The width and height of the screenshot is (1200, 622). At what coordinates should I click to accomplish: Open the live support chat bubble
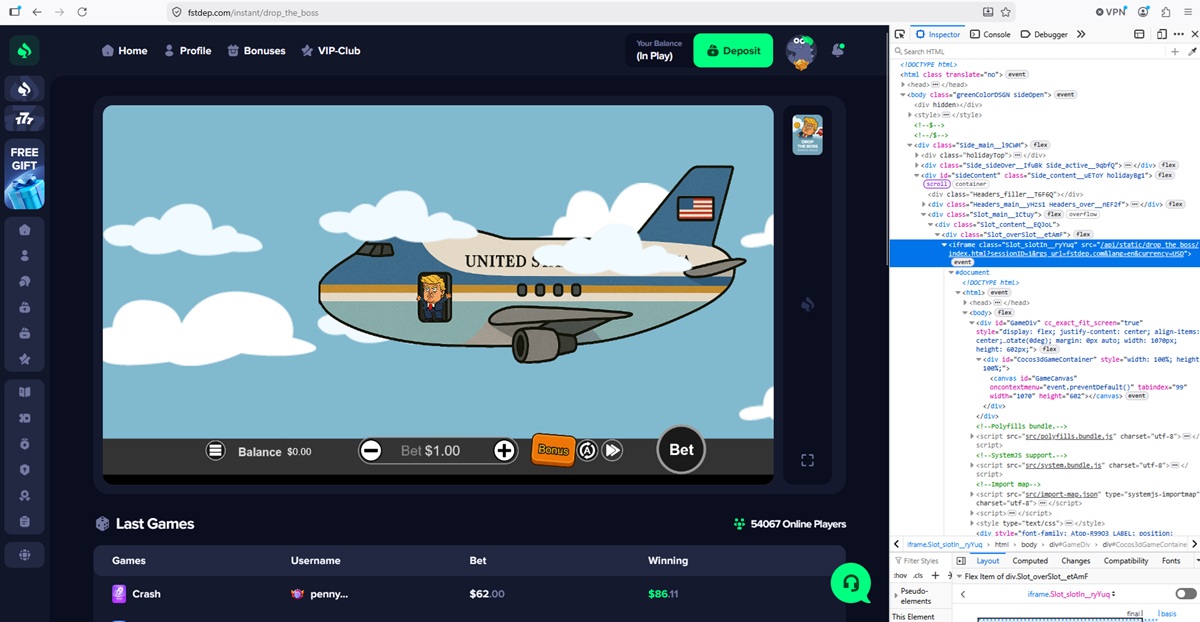850,582
